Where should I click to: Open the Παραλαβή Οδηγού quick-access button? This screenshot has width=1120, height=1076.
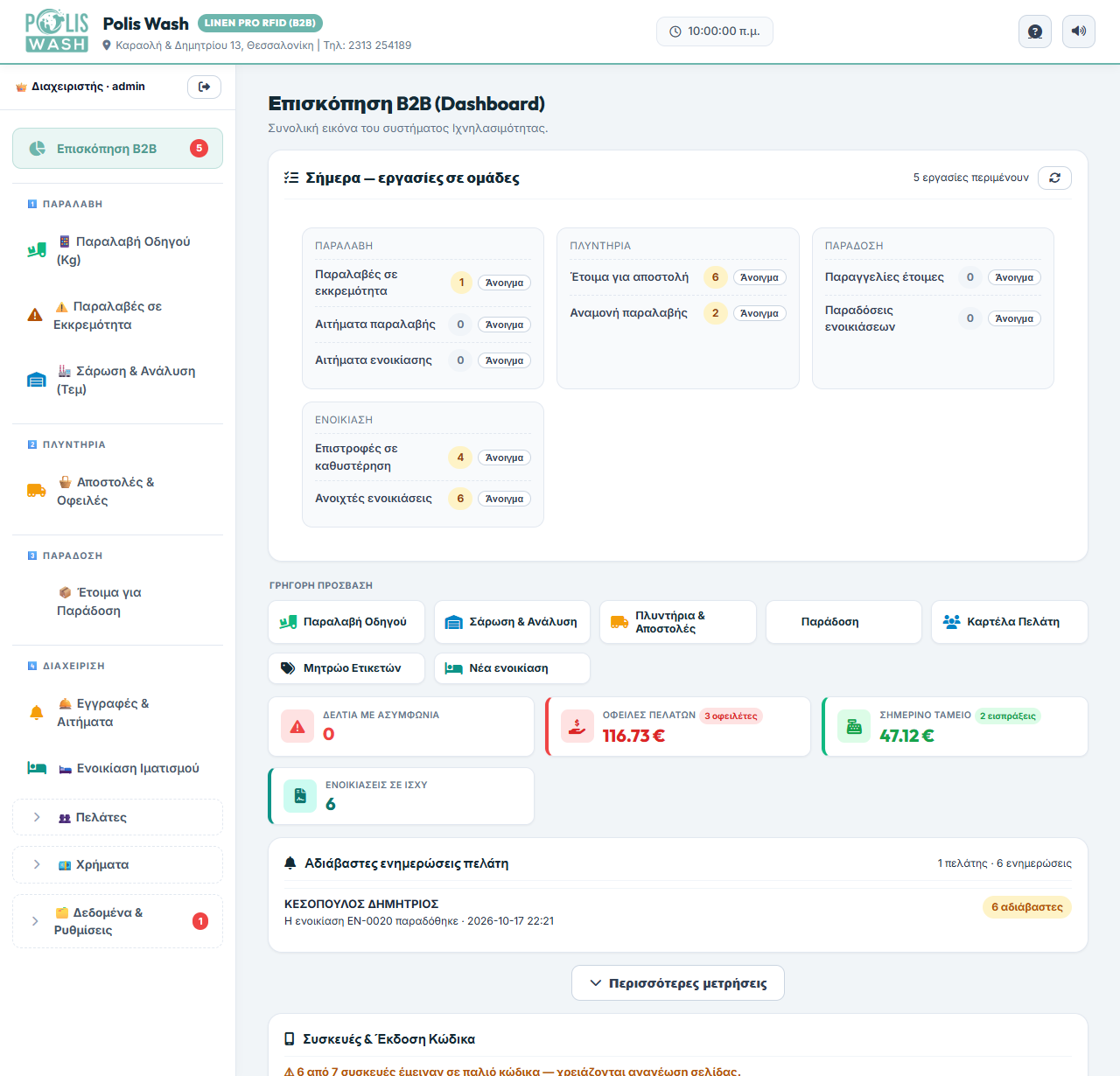(x=346, y=622)
